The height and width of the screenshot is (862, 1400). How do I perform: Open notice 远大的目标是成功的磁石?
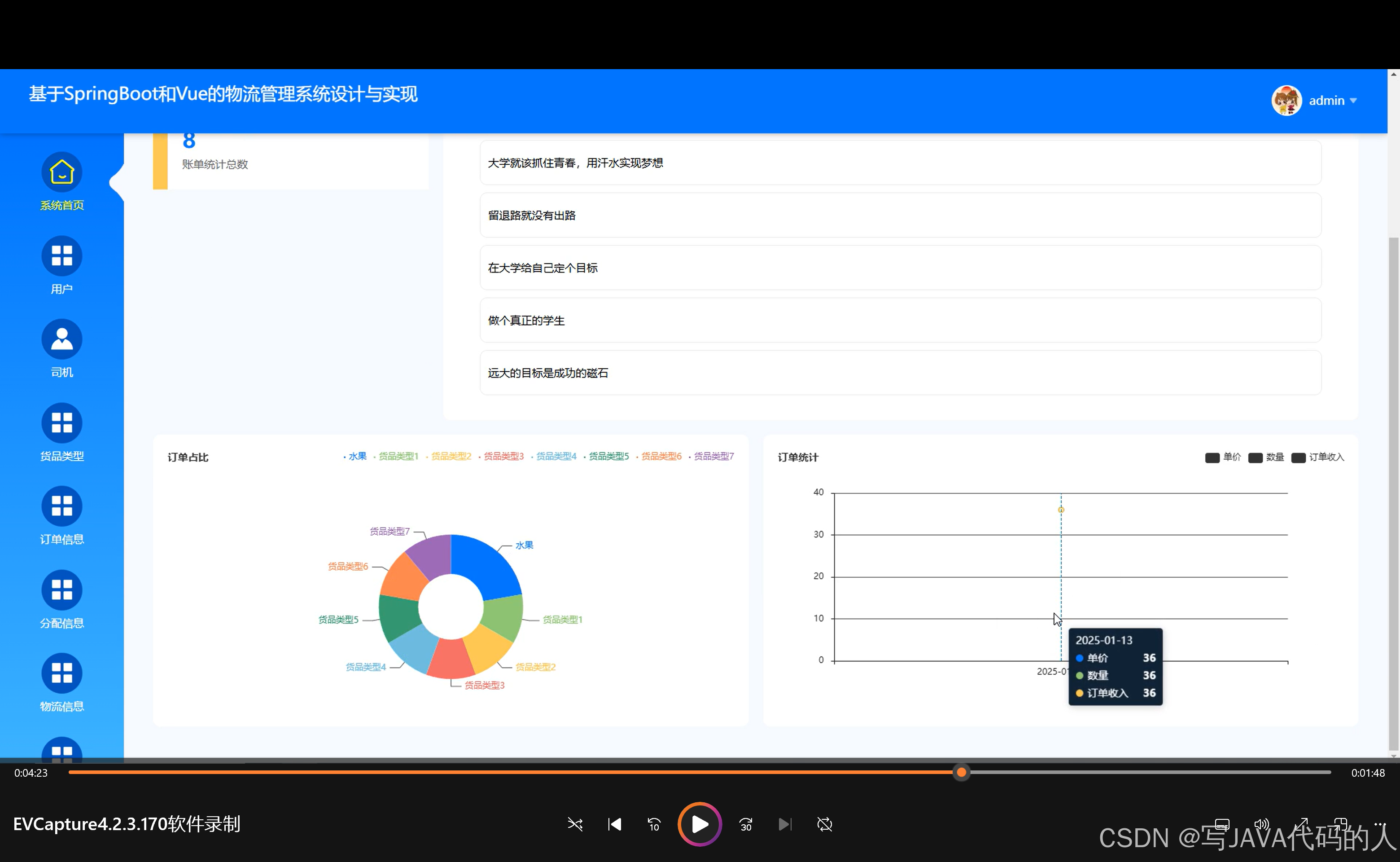[x=900, y=373]
